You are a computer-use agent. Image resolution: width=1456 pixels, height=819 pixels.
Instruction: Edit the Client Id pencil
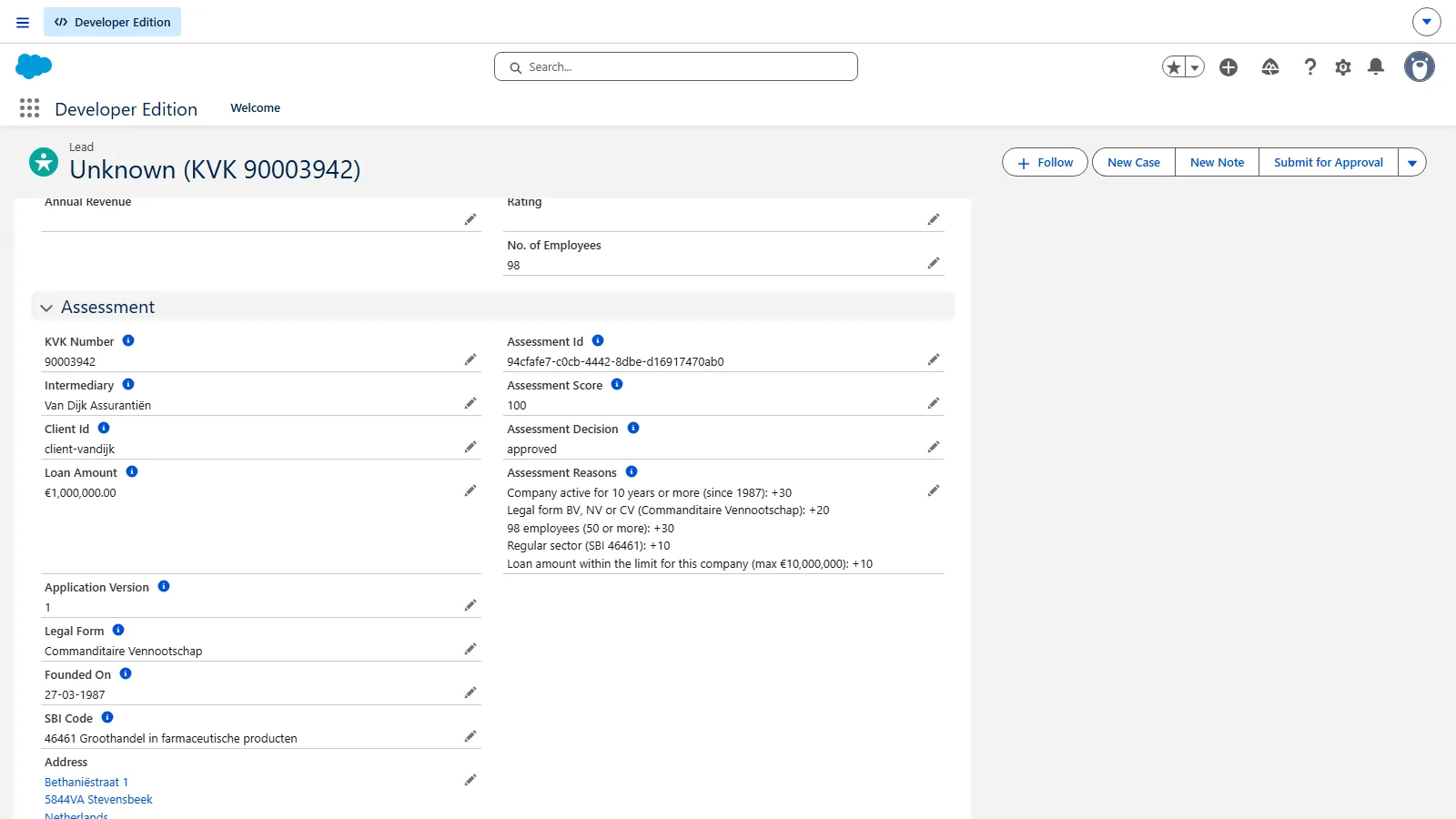(x=470, y=447)
